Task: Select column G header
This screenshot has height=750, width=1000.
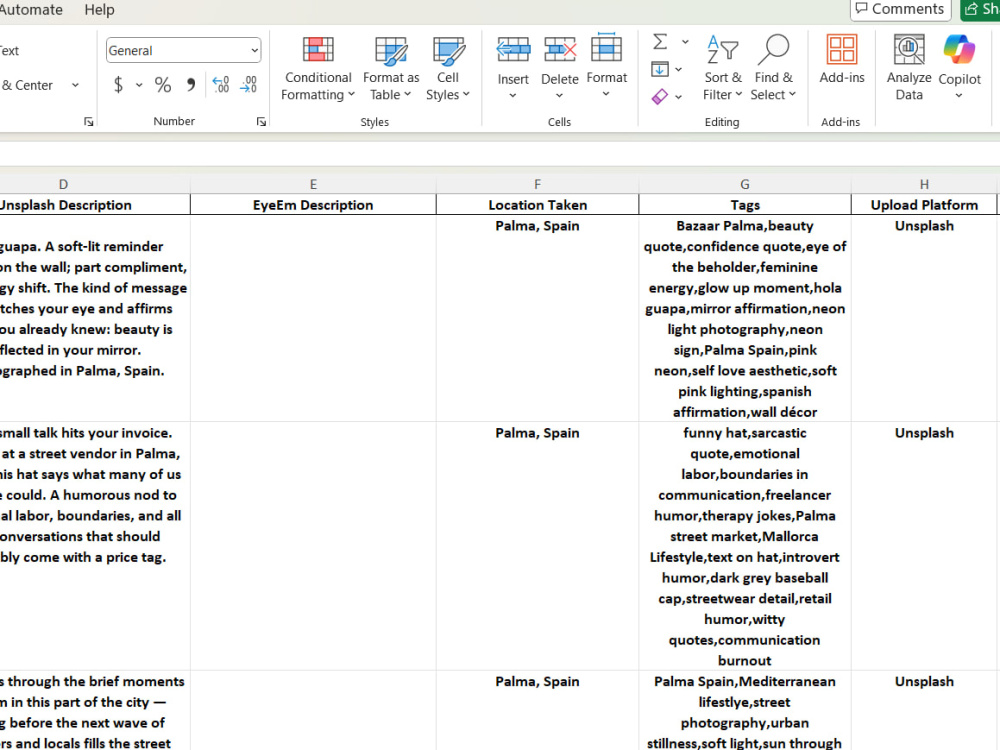Action: 745,184
